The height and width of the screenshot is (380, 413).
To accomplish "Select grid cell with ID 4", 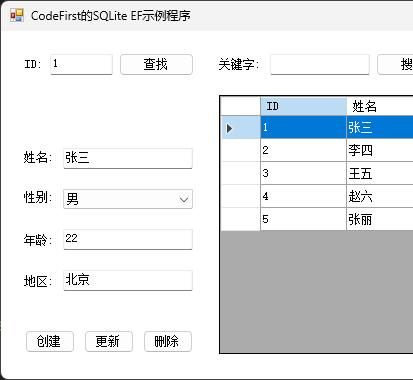I will [303, 196].
